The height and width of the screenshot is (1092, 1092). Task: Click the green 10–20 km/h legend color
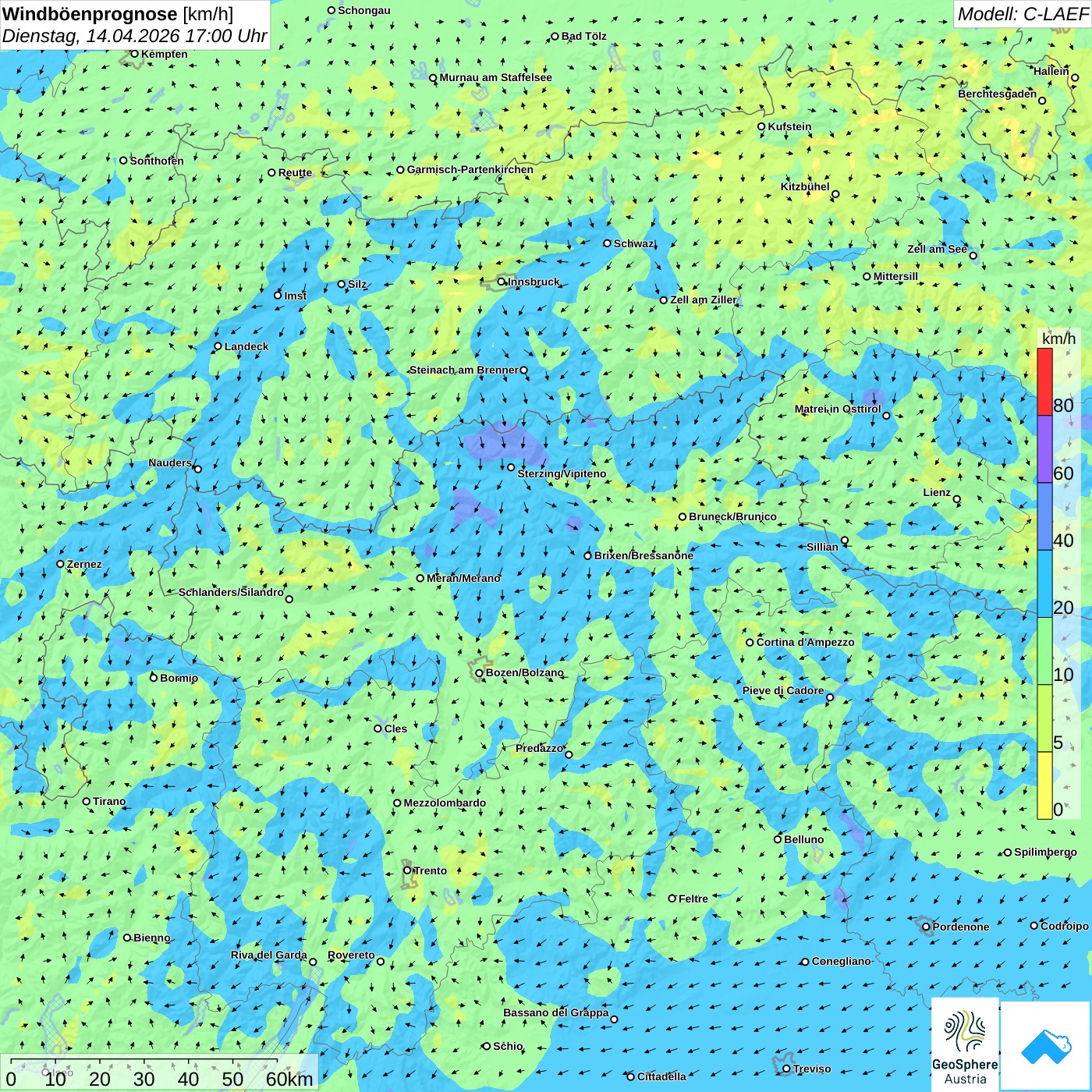1044,651
